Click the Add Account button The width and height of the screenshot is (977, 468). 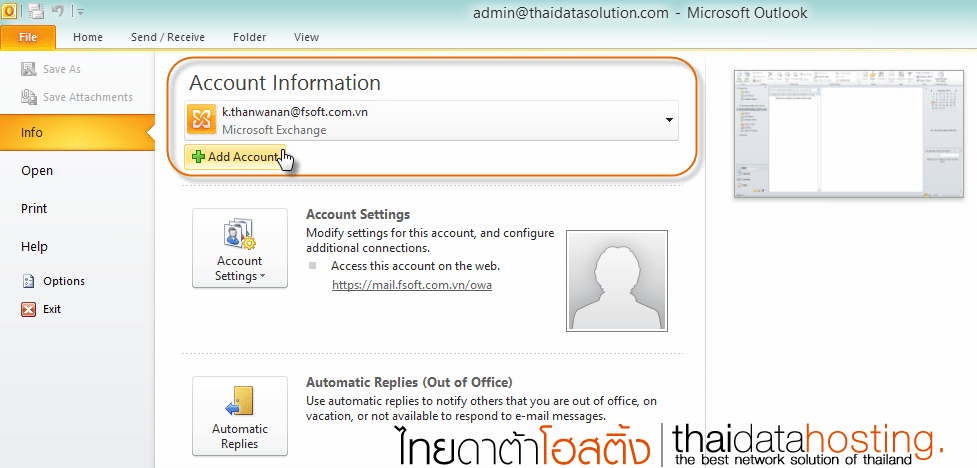(235, 157)
